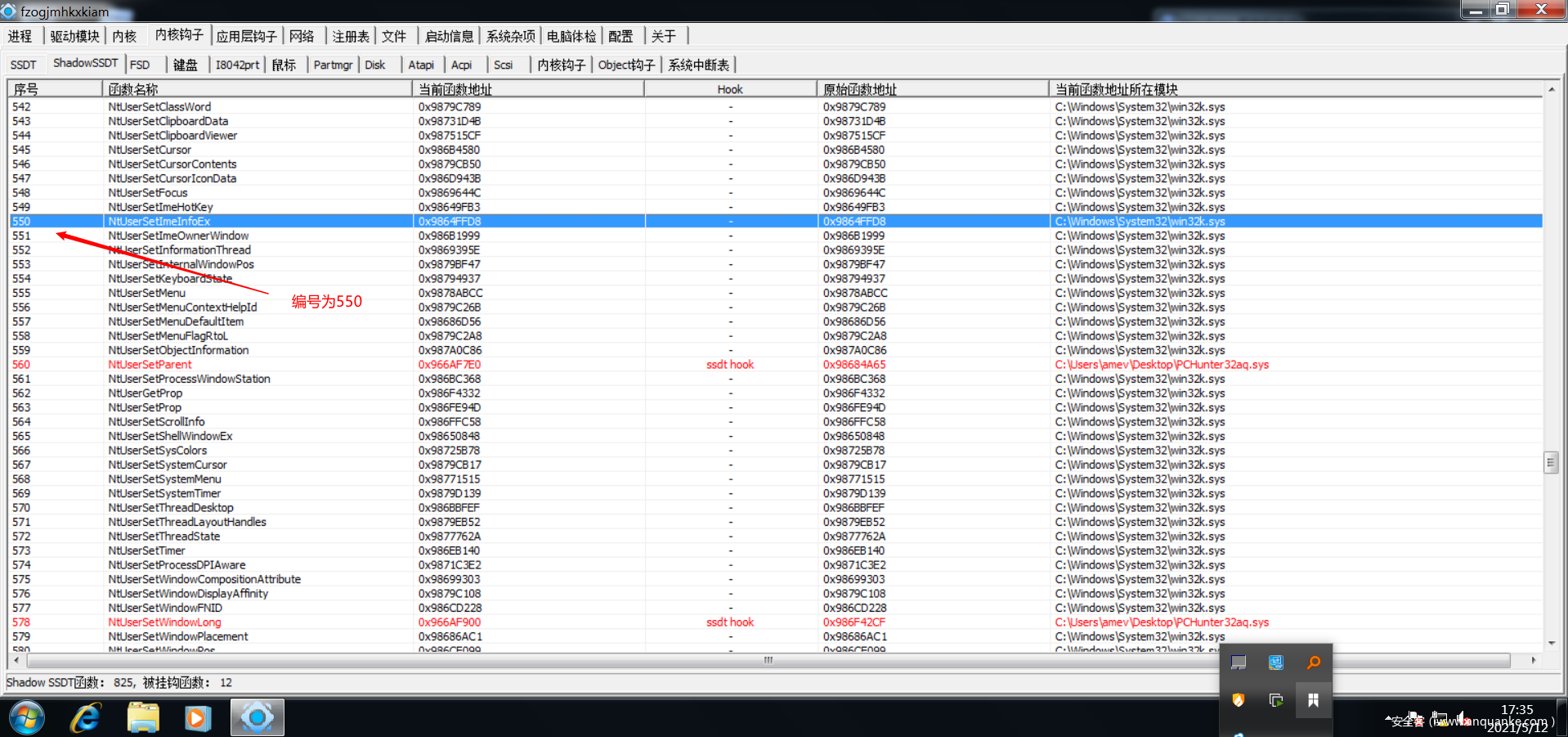Click the gray monitor tray icon

point(1239,663)
